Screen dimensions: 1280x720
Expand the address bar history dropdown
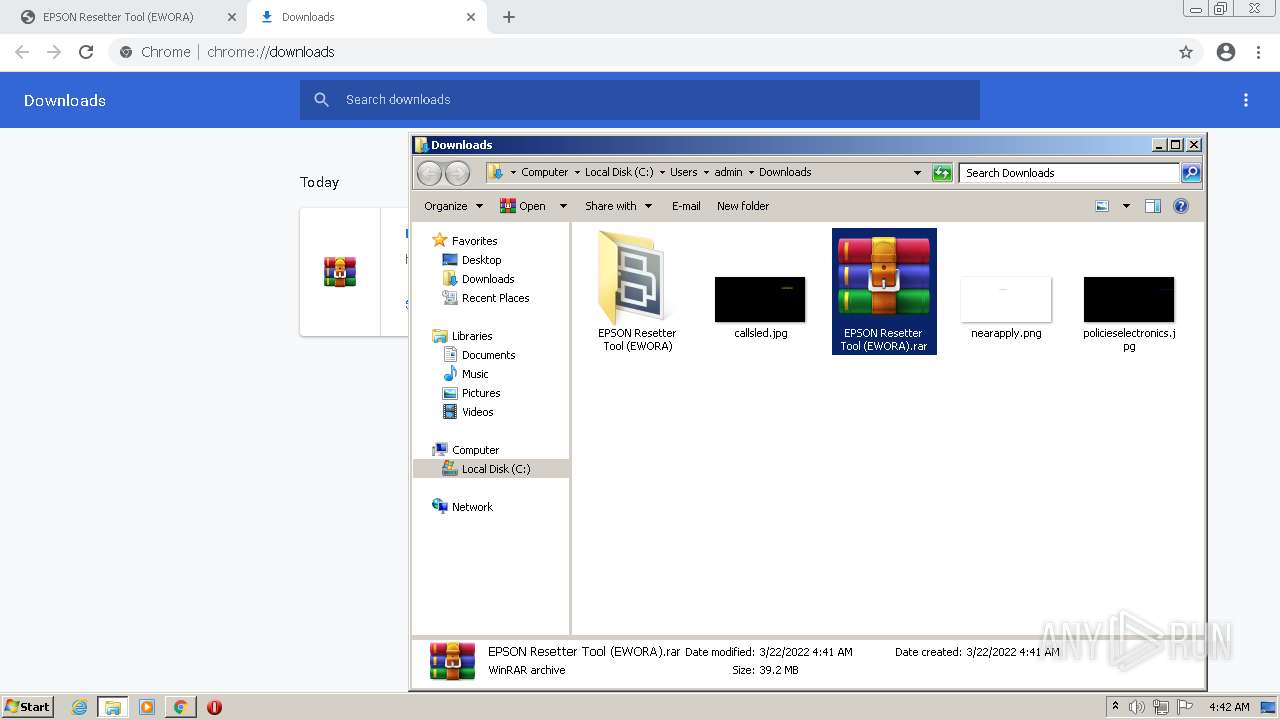coord(917,172)
